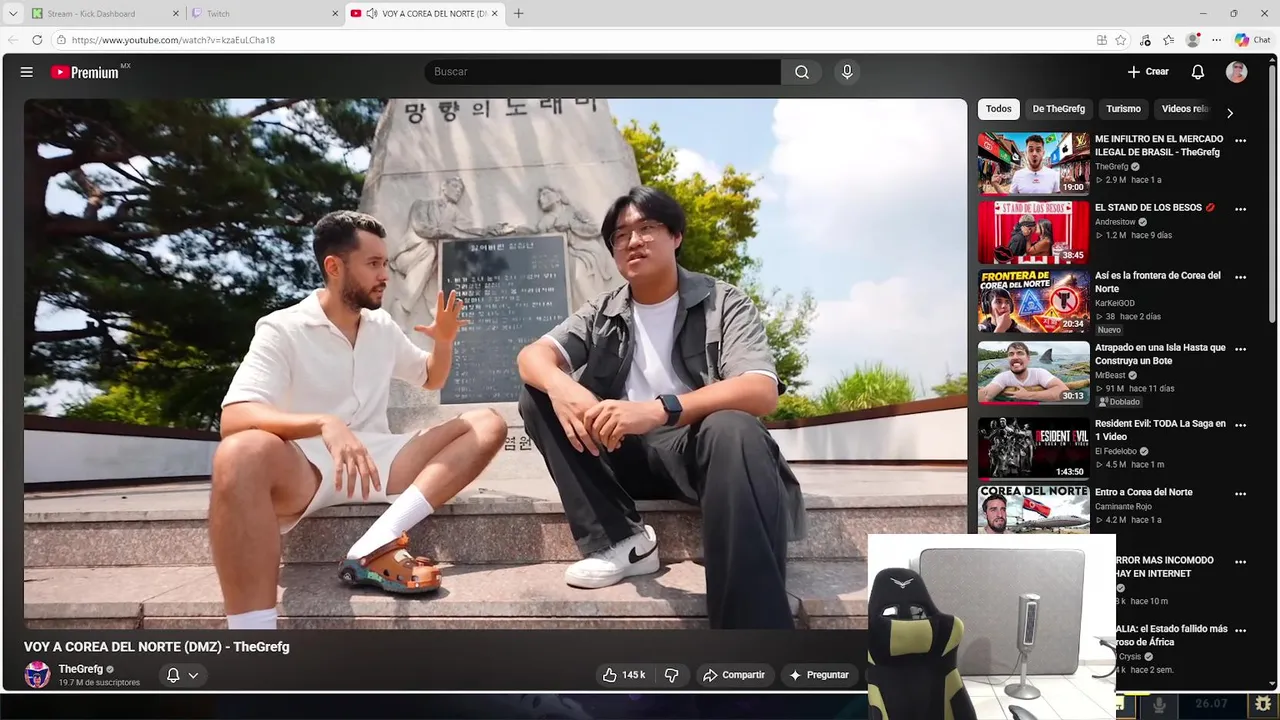The height and width of the screenshot is (720, 1280).
Task: Open title 'Resident Evil: TODA La Saga'
Action: (x=1160, y=430)
